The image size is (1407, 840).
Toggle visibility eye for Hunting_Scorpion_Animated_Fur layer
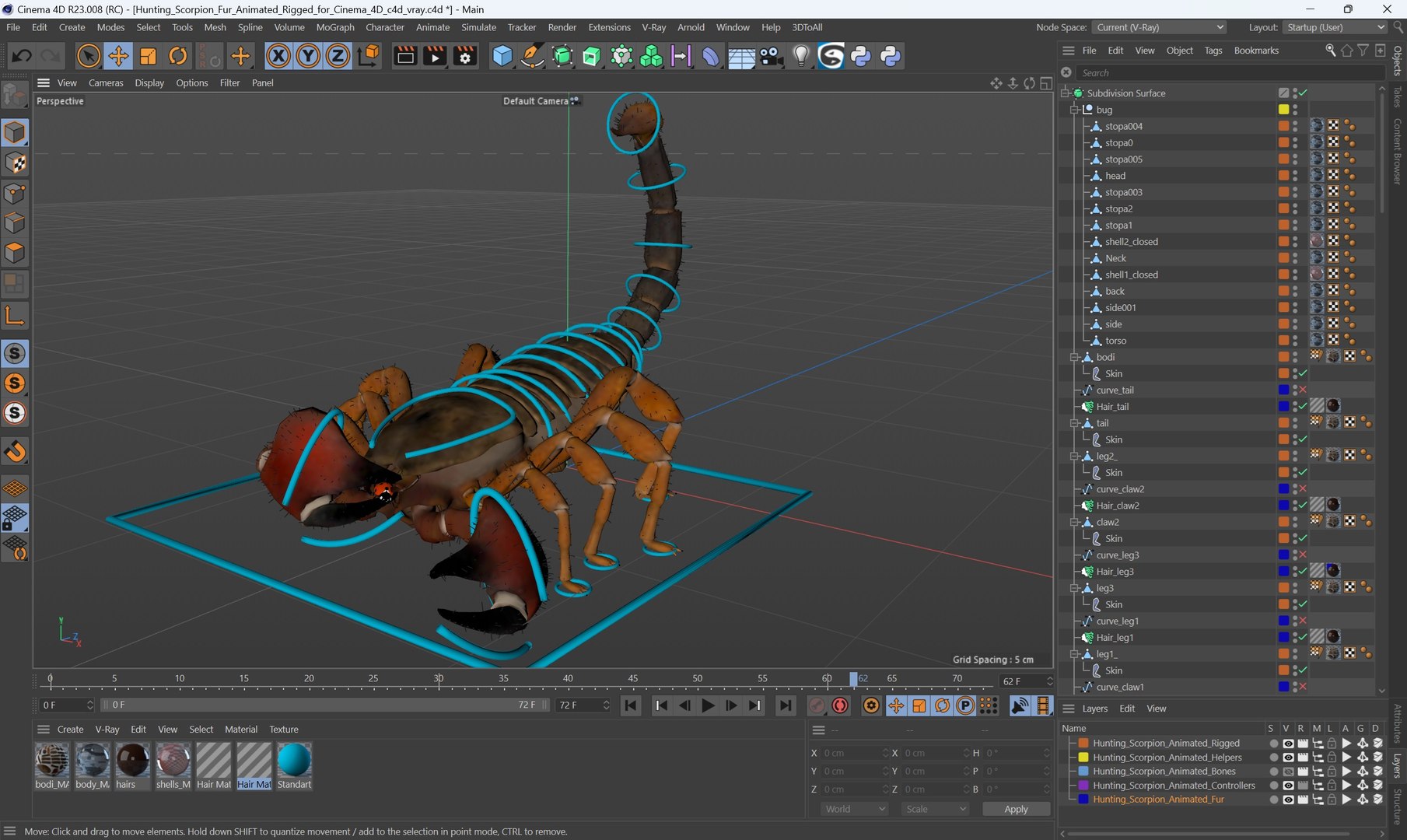[x=1288, y=800]
